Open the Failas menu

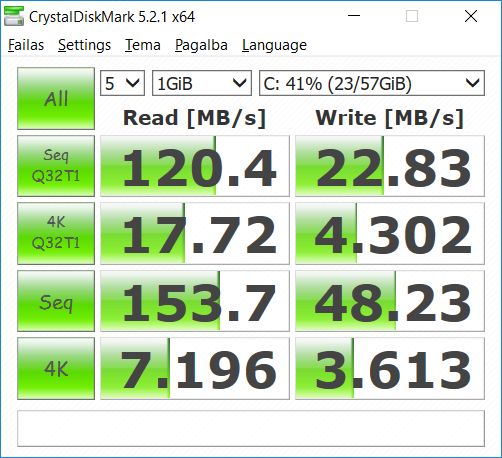tap(26, 45)
